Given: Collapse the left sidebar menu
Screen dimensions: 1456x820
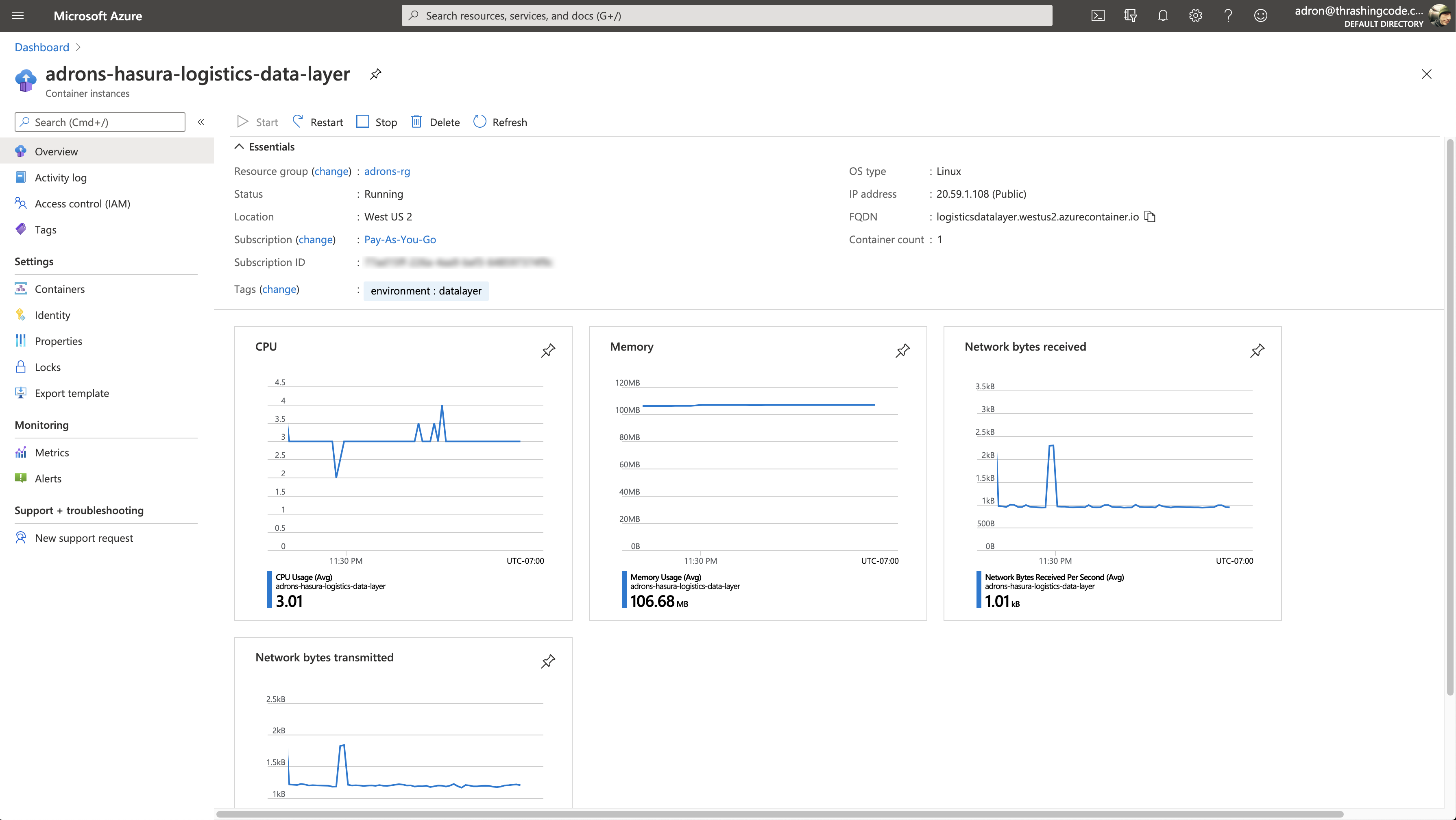Looking at the screenshot, I should [x=201, y=122].
